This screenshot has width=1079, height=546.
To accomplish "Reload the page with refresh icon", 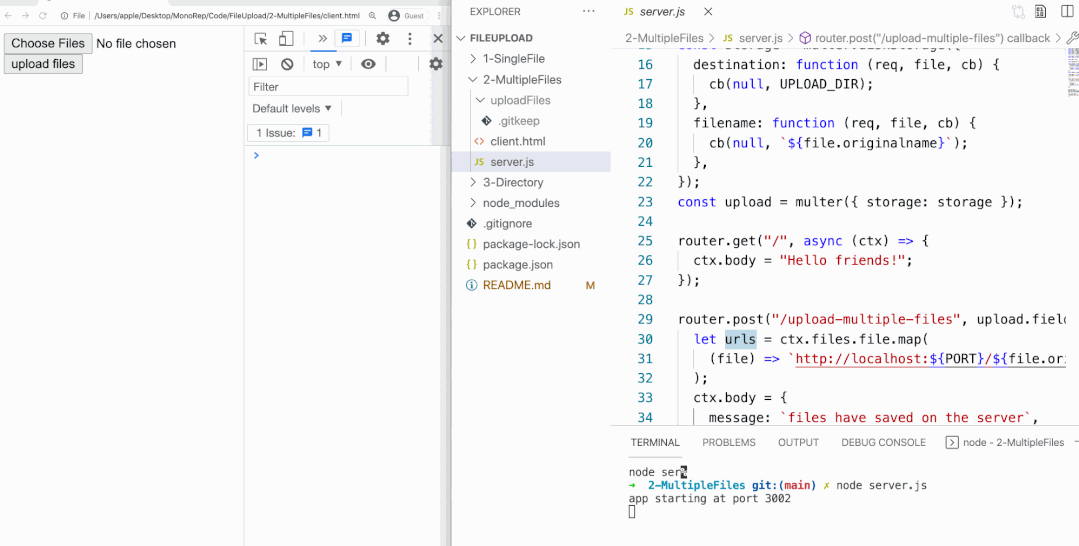I will coord(43,15).
